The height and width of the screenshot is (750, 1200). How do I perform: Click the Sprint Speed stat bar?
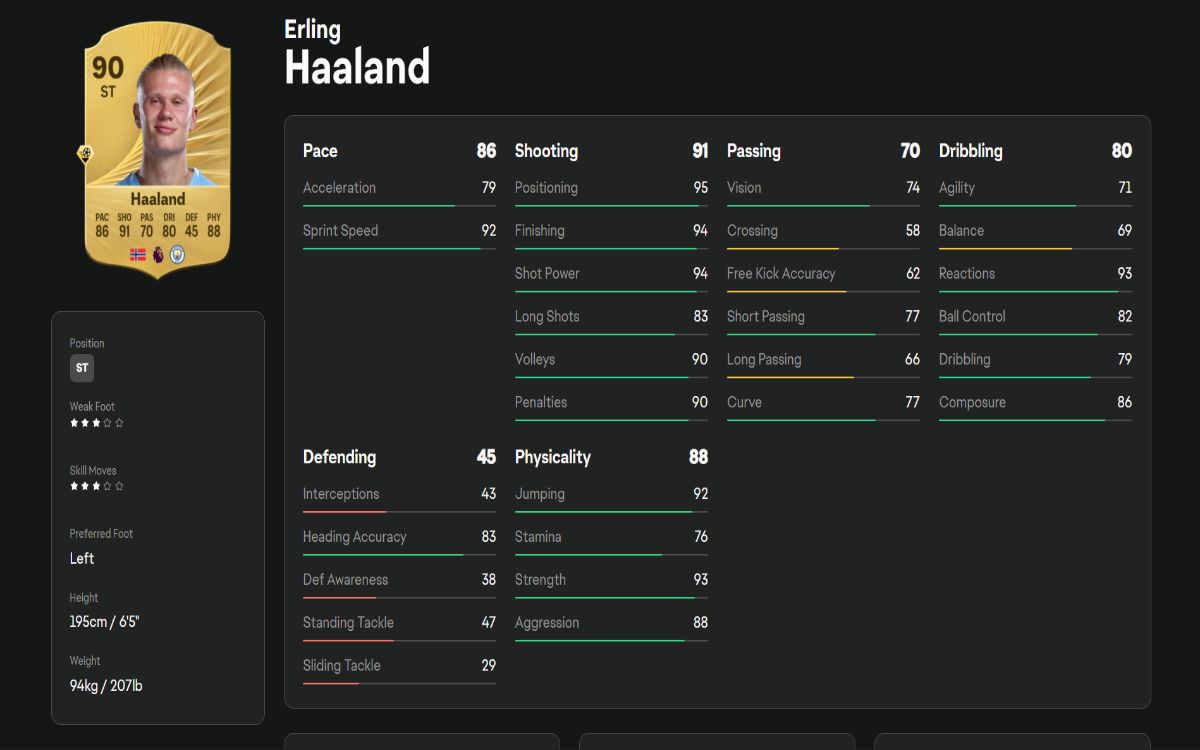coord(399,248)
